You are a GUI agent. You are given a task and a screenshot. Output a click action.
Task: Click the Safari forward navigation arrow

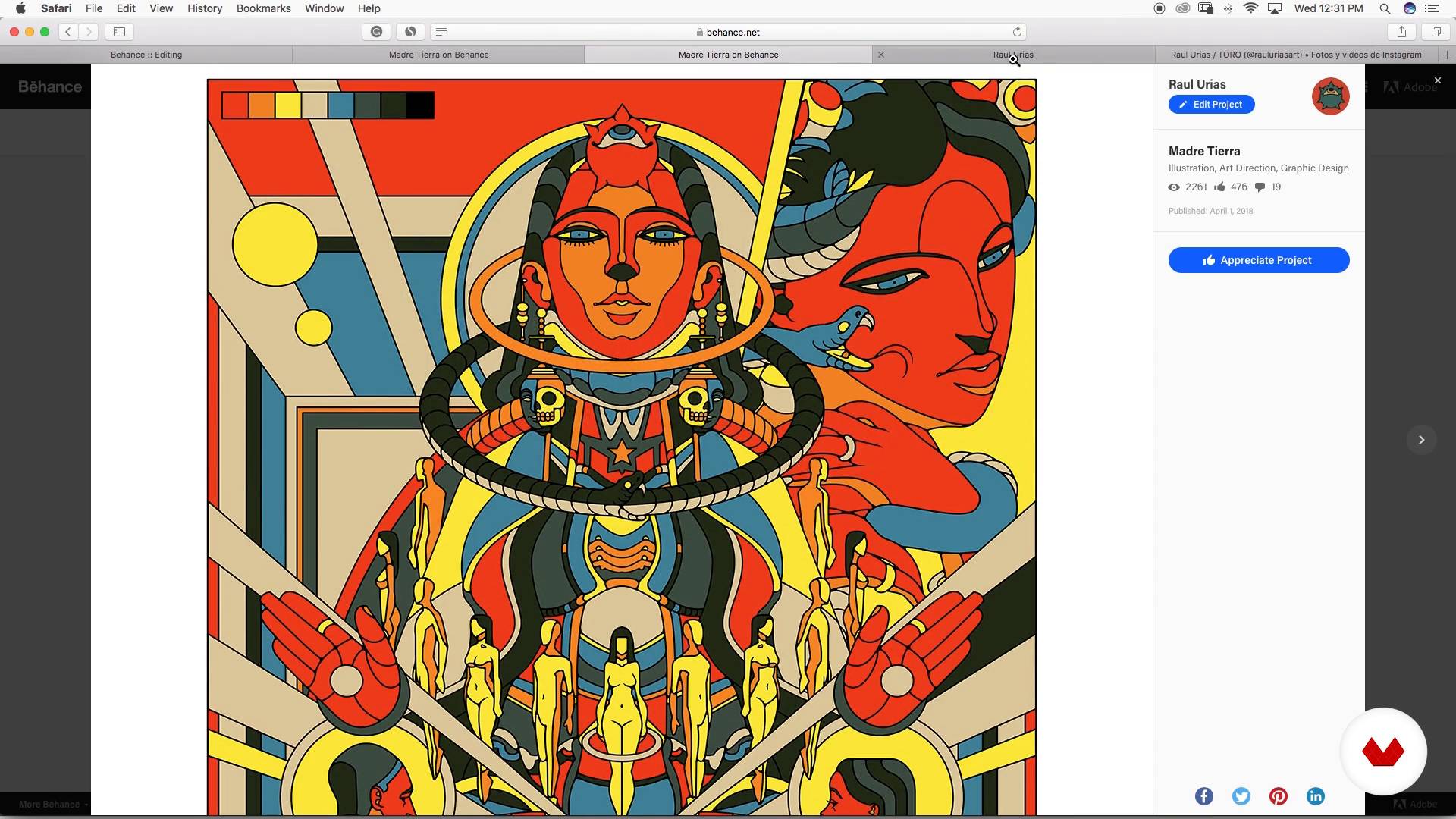pyautogui.click(x=89, y=32)
